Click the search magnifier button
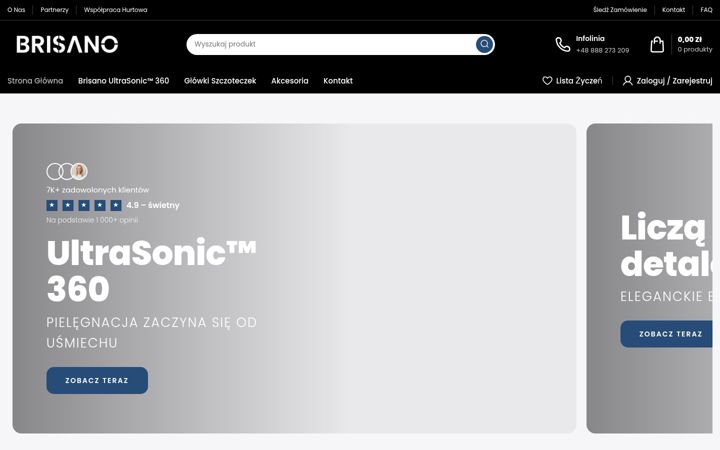The image size is (720, 450). [x=484, y=45]
